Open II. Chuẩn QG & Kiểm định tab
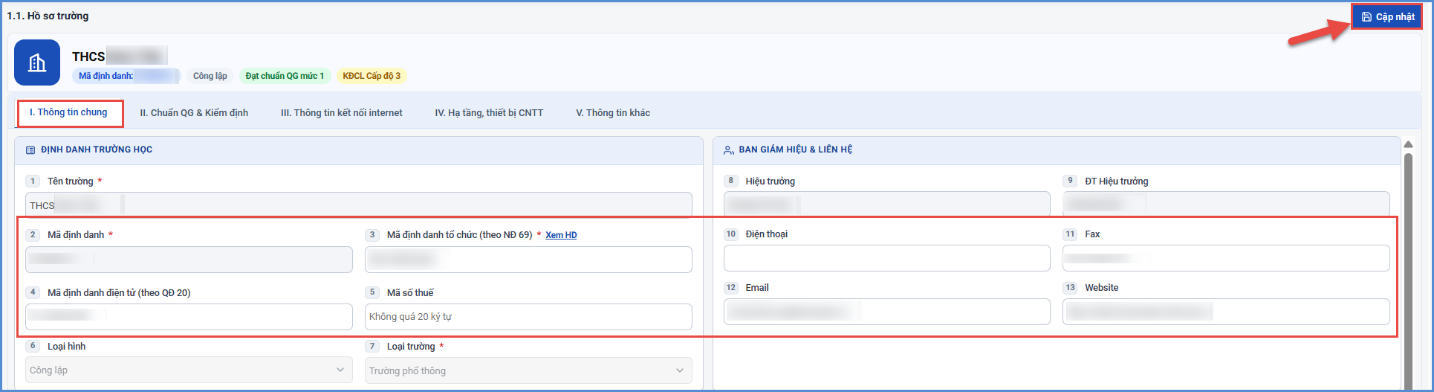1434x392 pixels. (x=194, y=113)
